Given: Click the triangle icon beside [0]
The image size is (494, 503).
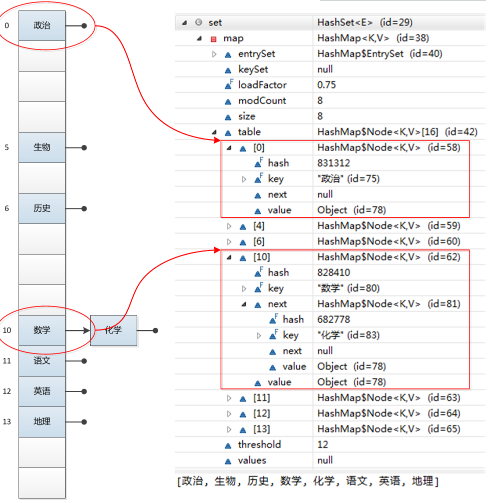Looking at the screenshot, I should 243,149.
